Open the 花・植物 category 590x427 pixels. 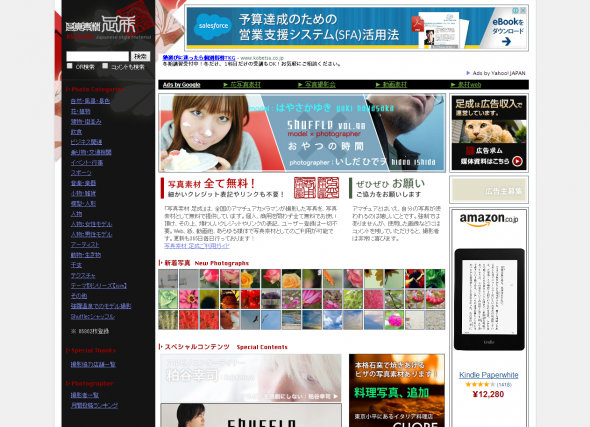[x=81, y=111]
